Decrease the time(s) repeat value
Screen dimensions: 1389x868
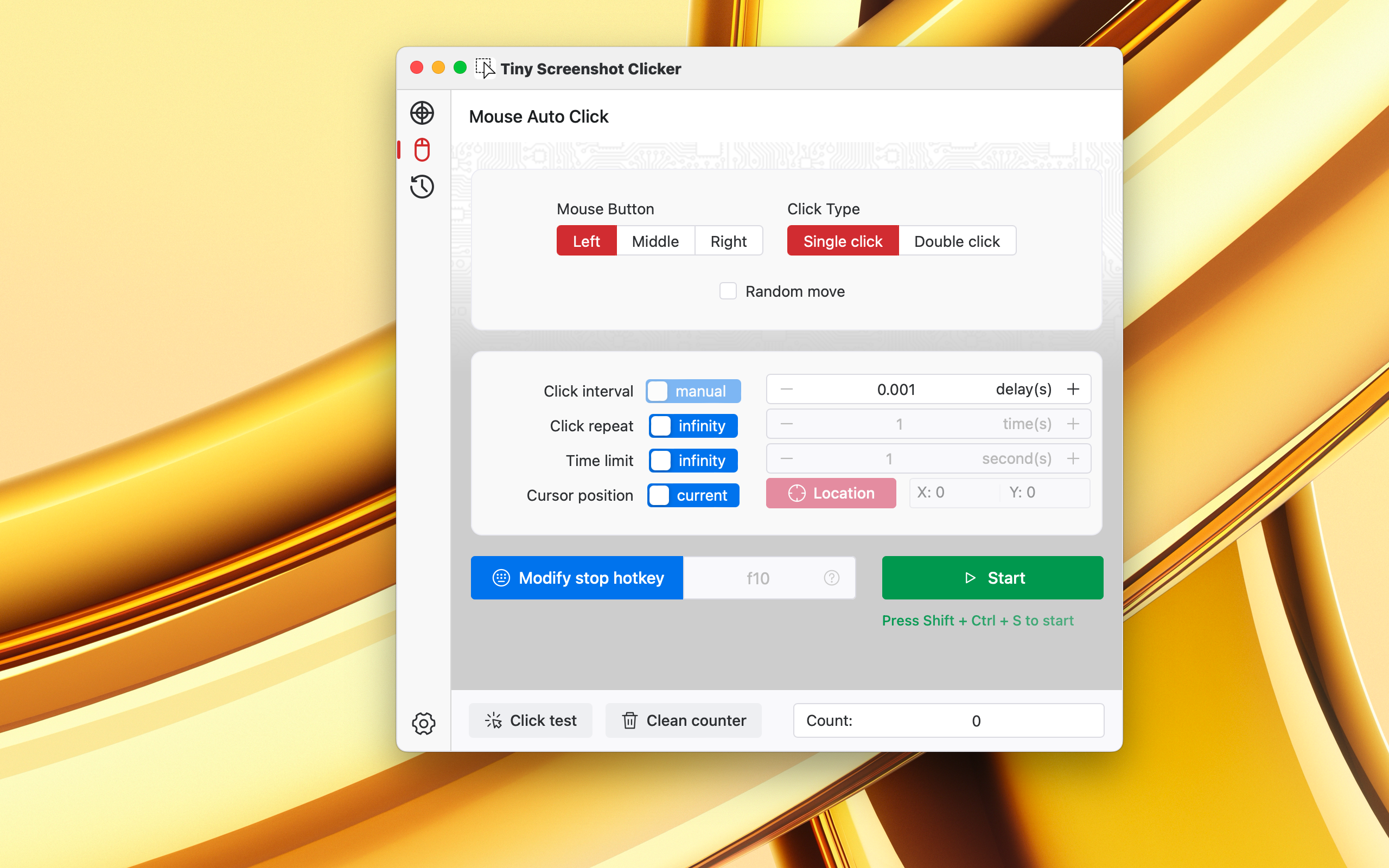click(x=786, y=424)
